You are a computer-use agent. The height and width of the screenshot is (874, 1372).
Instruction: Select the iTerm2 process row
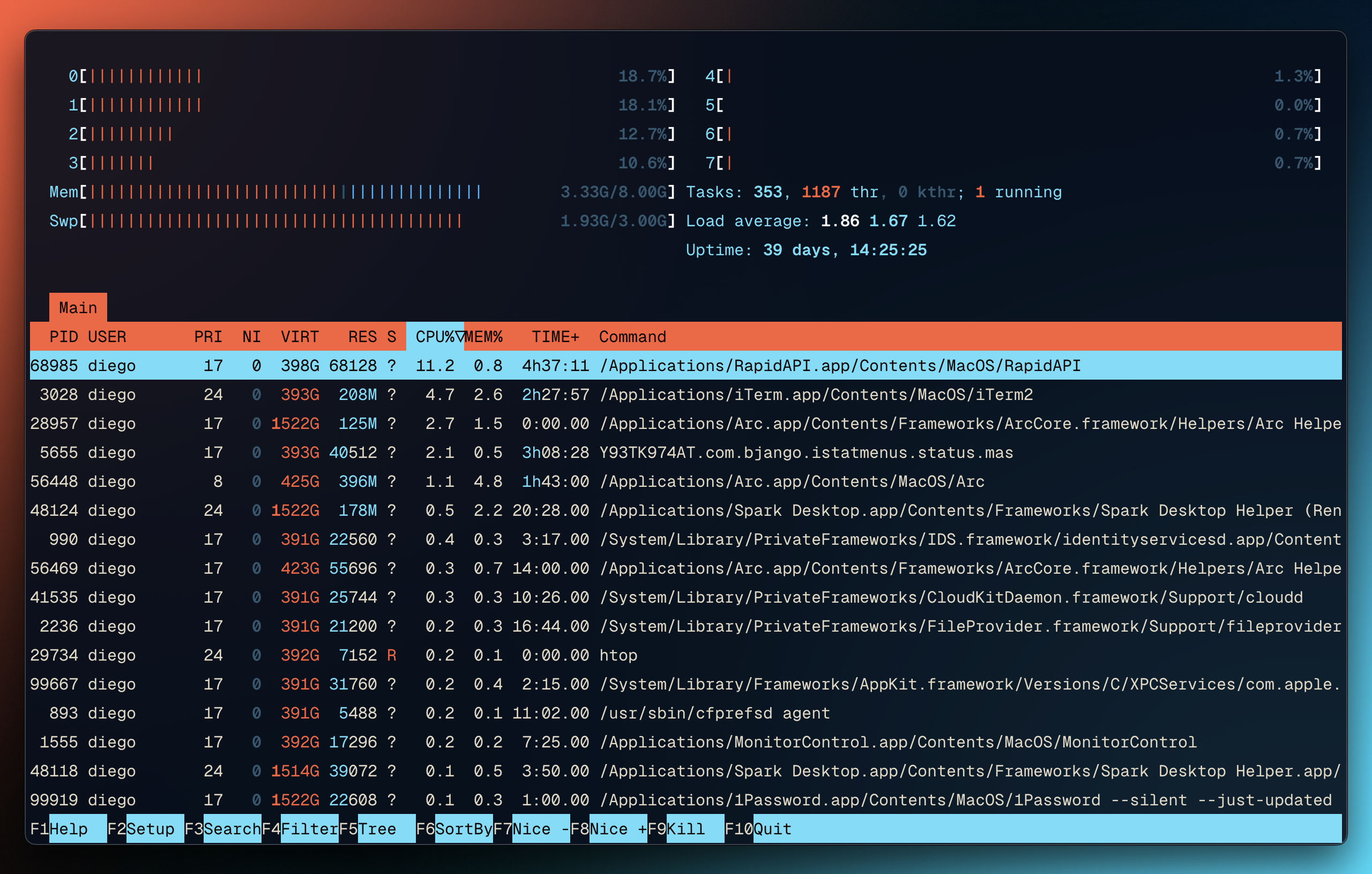(x=815, y=395)
